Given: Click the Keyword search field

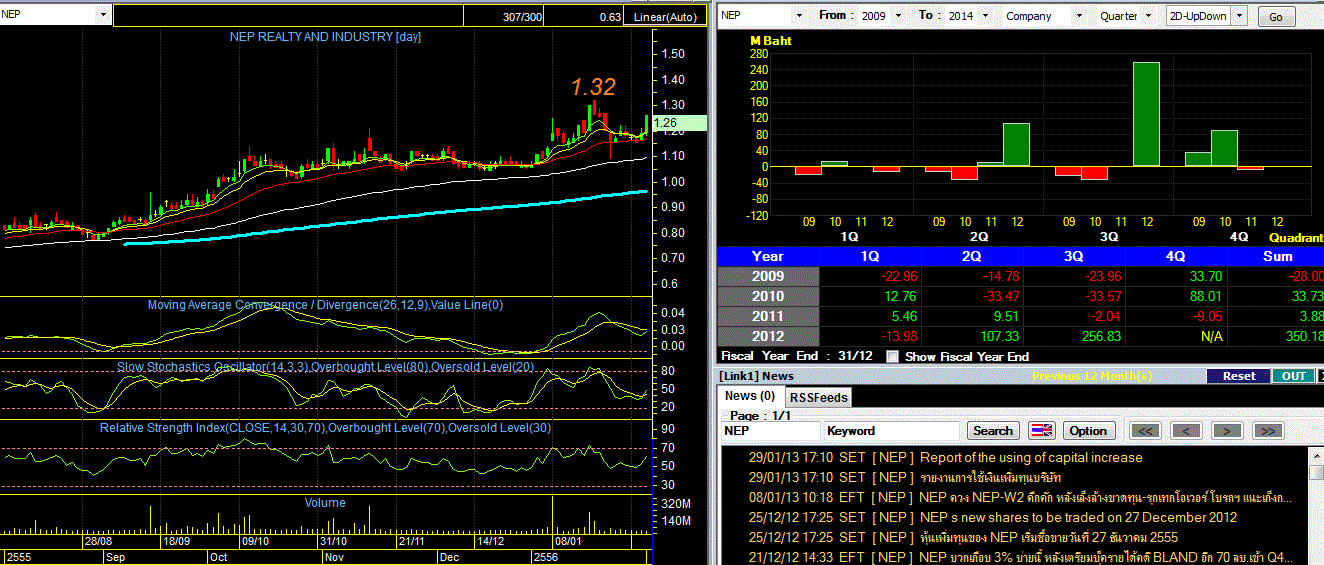Looking at the screenshot, I should pos(892,431).
